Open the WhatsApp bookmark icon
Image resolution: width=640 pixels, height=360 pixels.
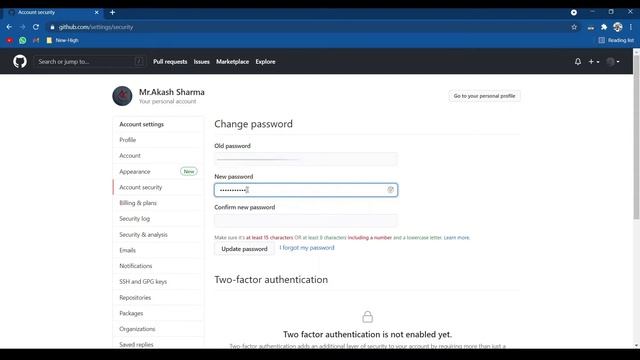pos(23,40)
